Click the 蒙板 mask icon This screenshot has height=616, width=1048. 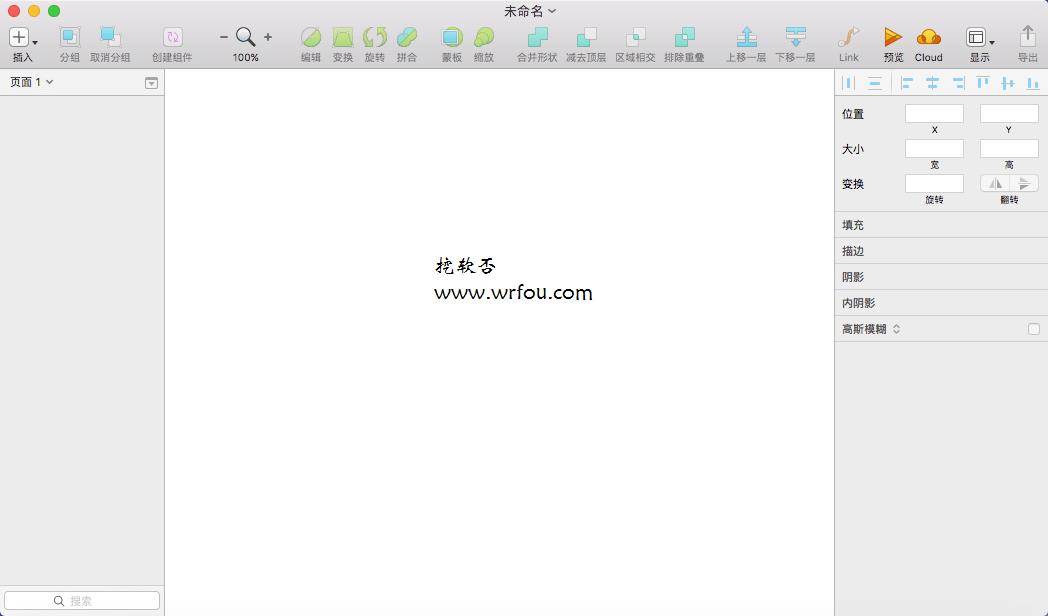point(452,37)
